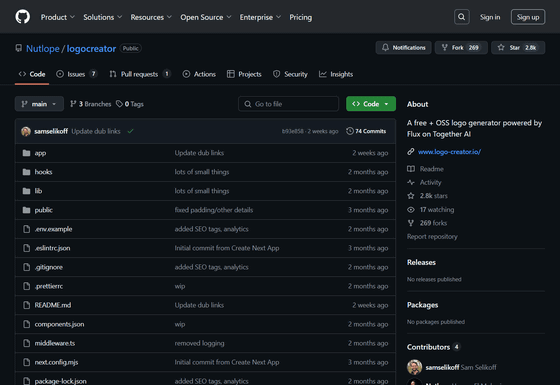The height and width of the screenshot is (385, 560).
Task: Click the Notifications bell icon
Action: 385,48
